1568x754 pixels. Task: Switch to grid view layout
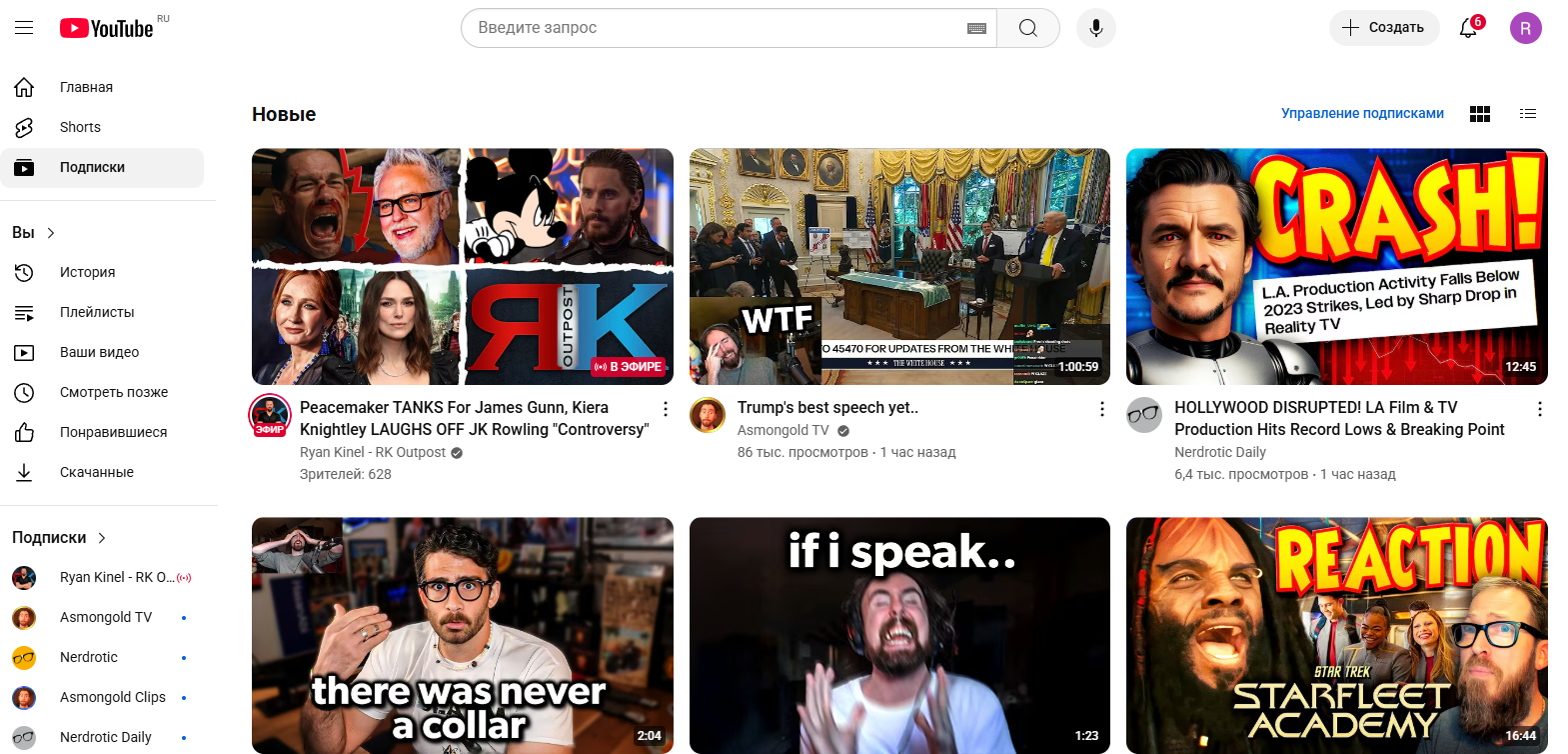(1480, 114)
